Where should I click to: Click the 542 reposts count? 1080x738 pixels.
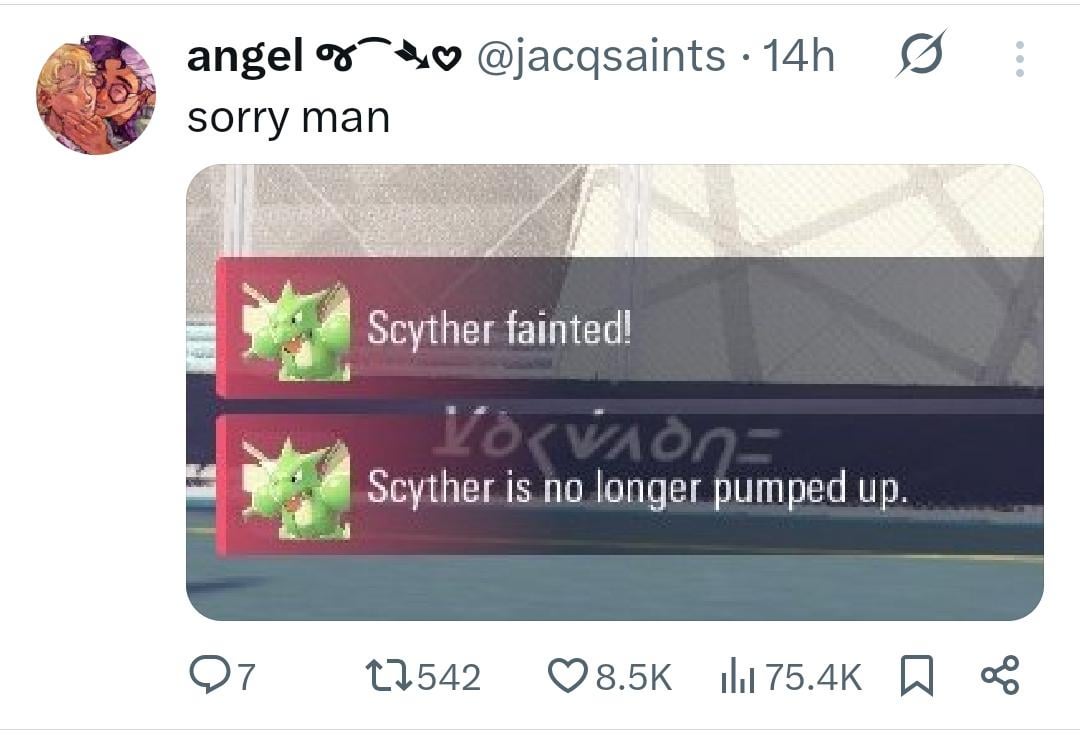point(449,677)
